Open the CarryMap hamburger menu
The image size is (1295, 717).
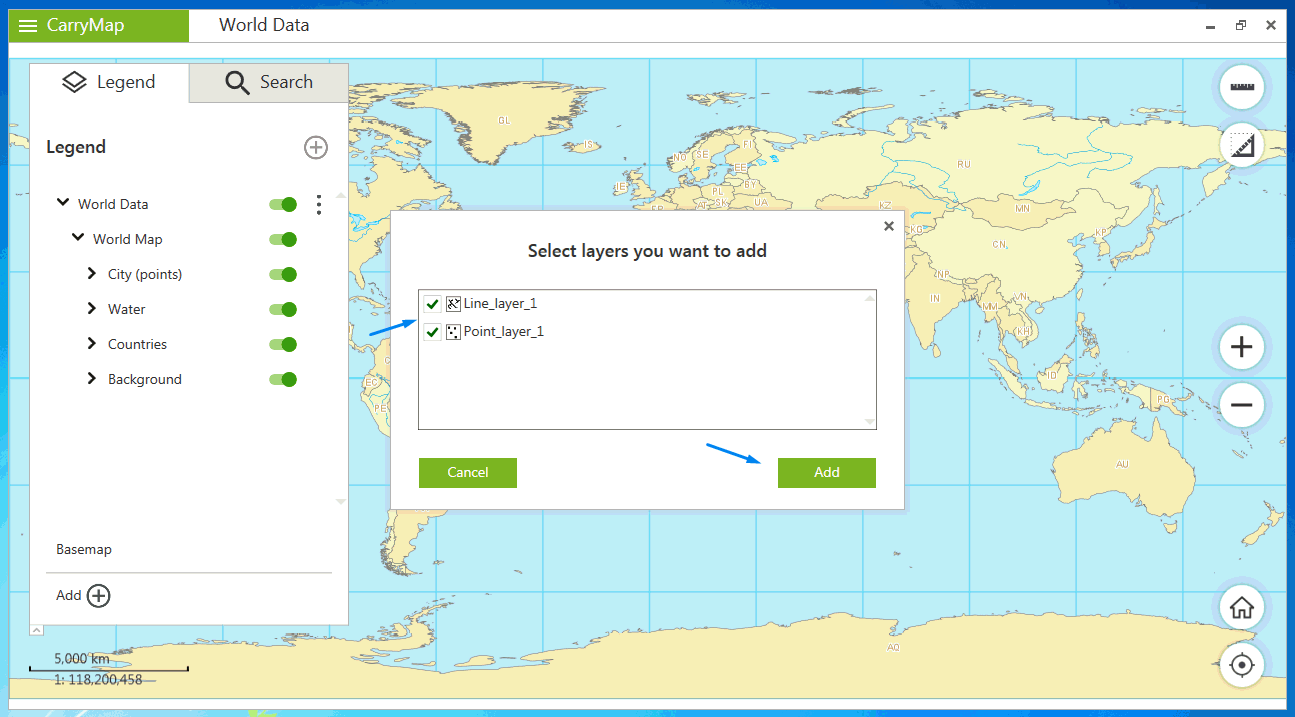point(28,26)
